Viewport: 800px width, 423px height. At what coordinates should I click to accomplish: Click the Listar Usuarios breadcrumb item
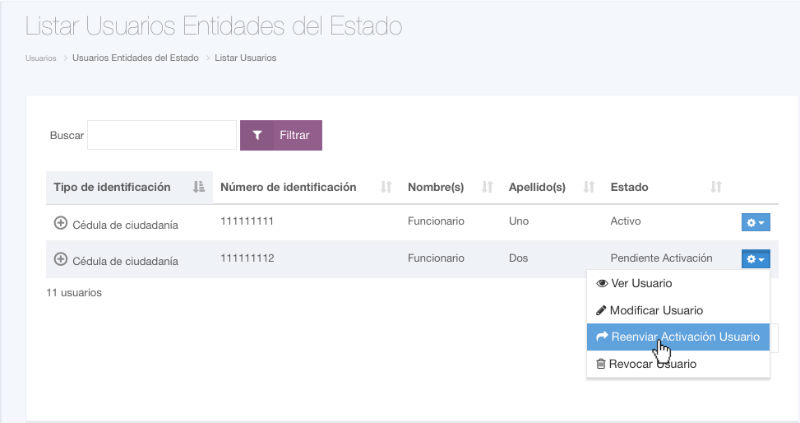245,58
